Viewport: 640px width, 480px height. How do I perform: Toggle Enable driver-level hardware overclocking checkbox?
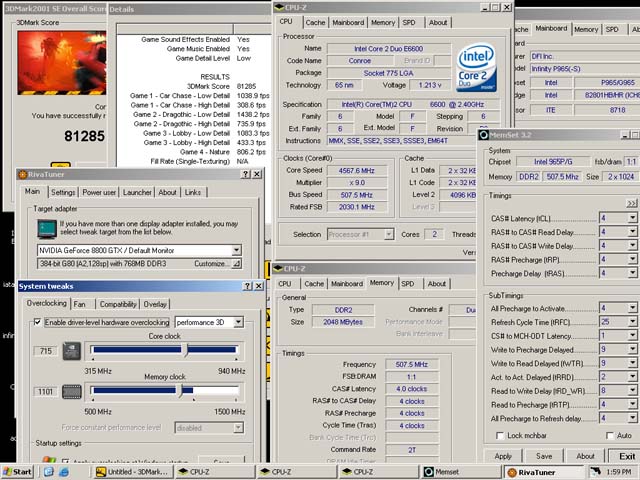point(38,322)
